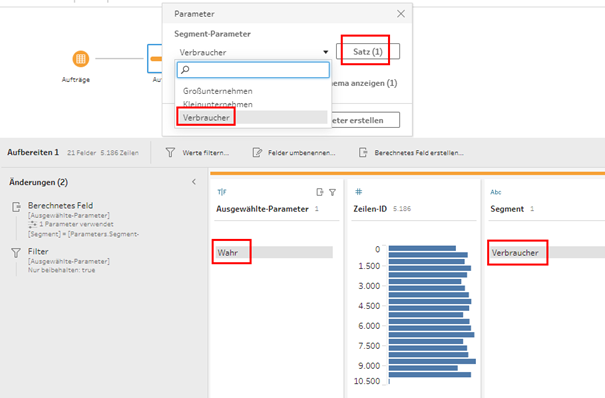This screenshot has width=605, height=398.
Task: Click the Änderungen (2) heading
Action: pos(39,182)
